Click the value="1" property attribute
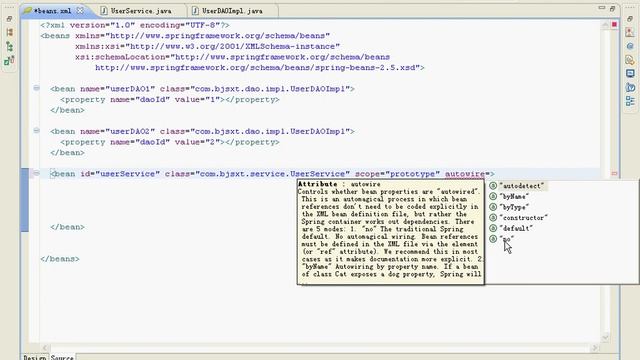The width and height of the screenshot is (640, 360). click(x=198, y=100)
